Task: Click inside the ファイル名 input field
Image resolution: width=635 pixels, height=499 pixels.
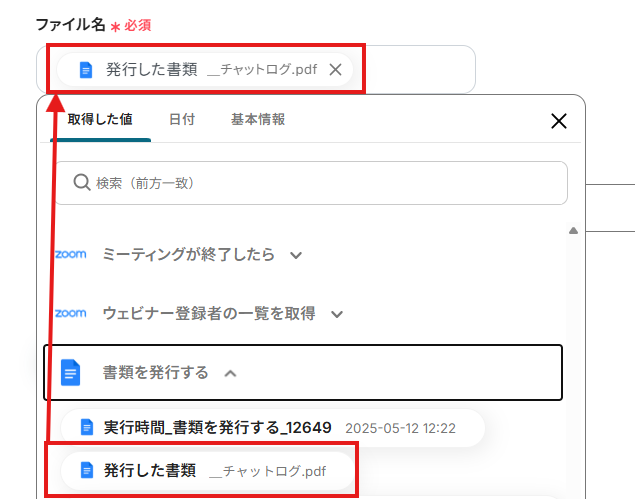Action: click(410, 70)
